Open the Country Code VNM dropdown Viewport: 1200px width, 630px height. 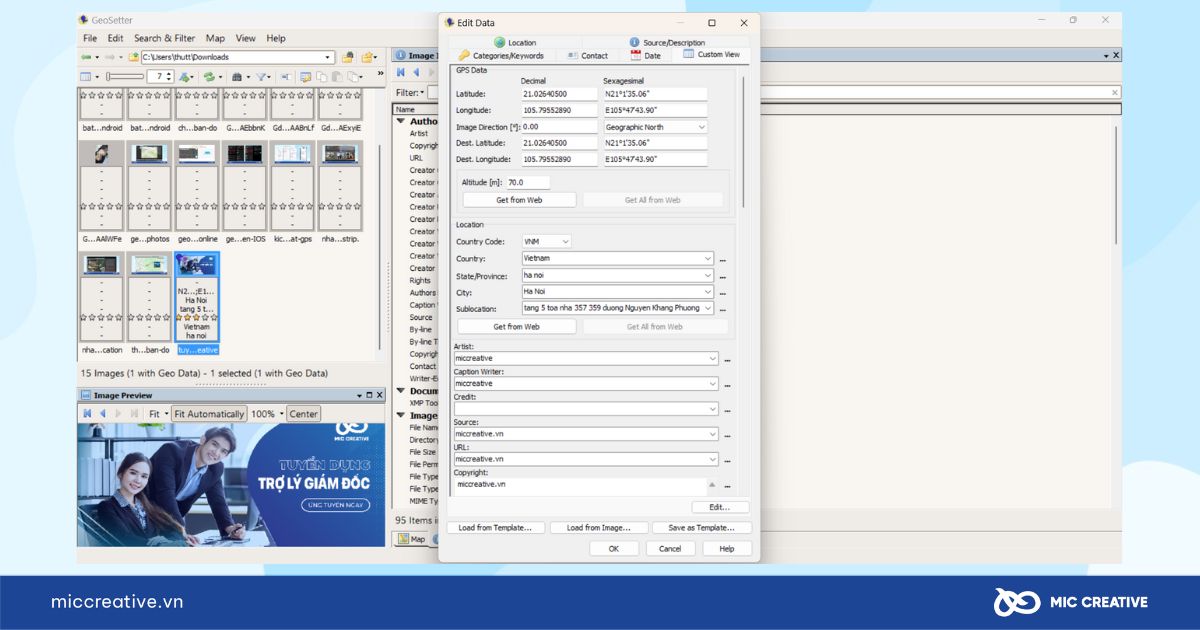(566, 242)
